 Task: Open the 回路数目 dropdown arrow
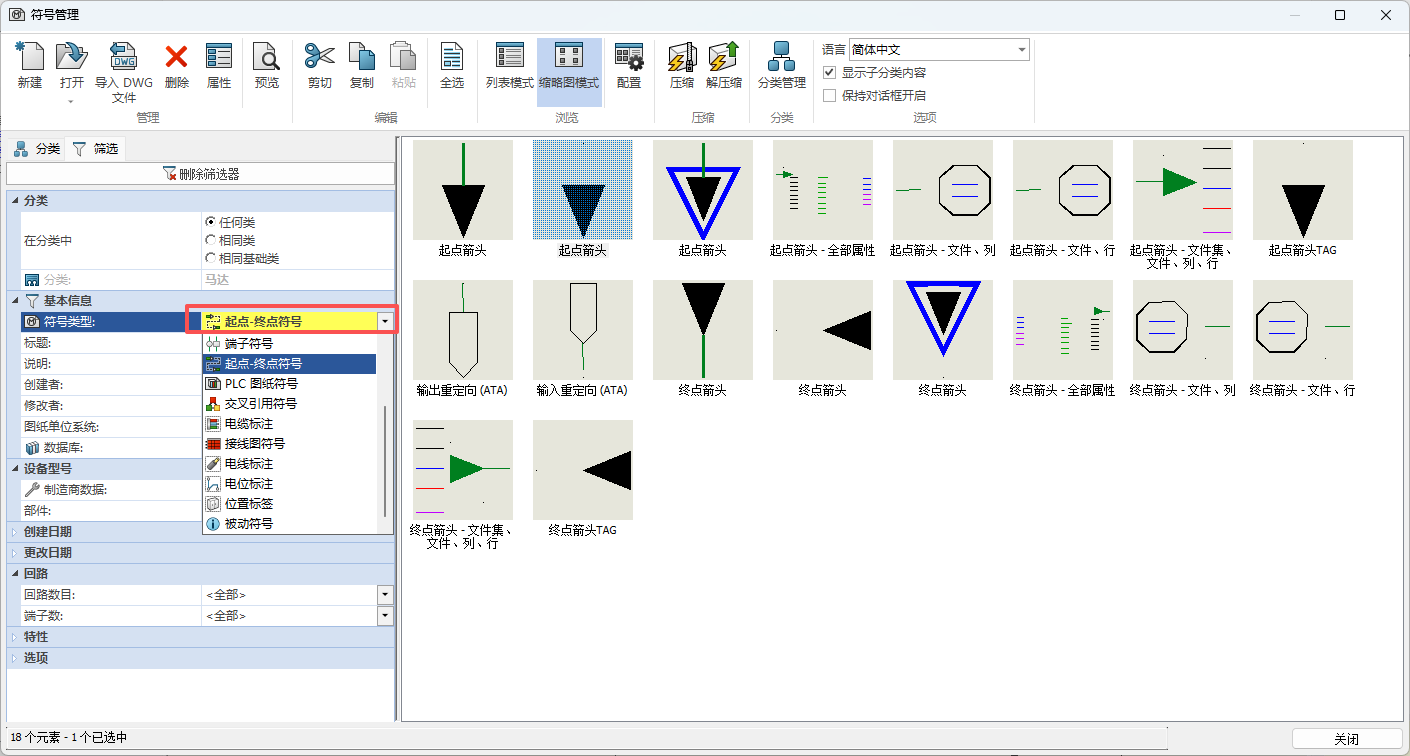pyautogui.click(x=385, y=595)
